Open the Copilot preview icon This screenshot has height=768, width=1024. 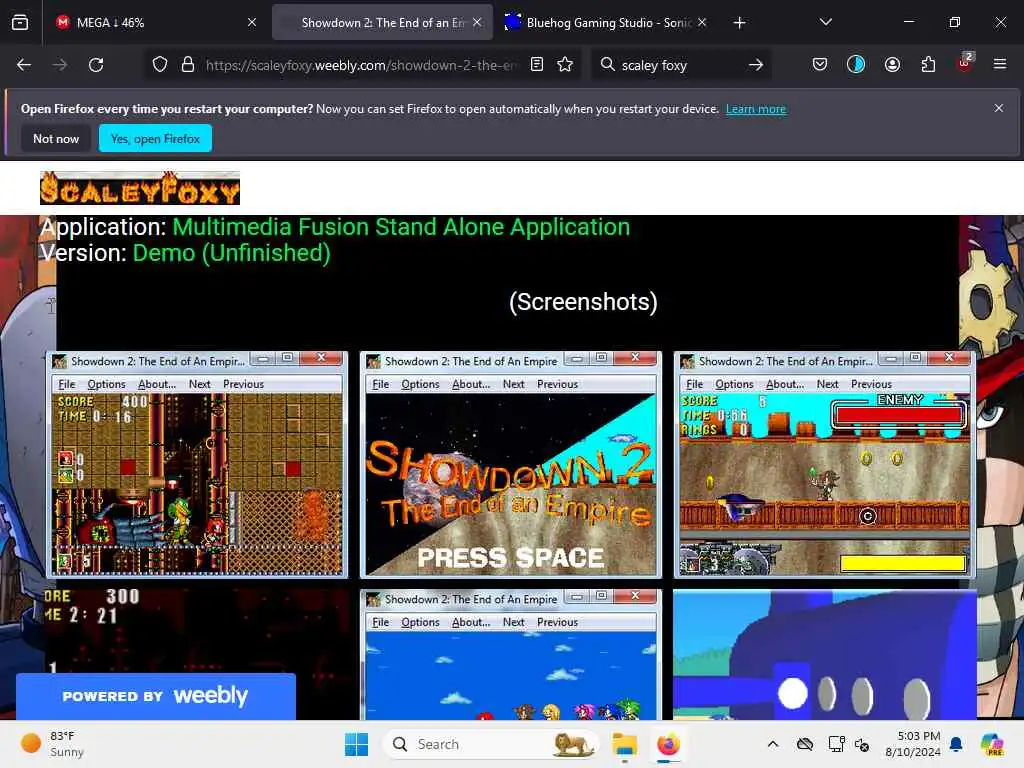992,744
